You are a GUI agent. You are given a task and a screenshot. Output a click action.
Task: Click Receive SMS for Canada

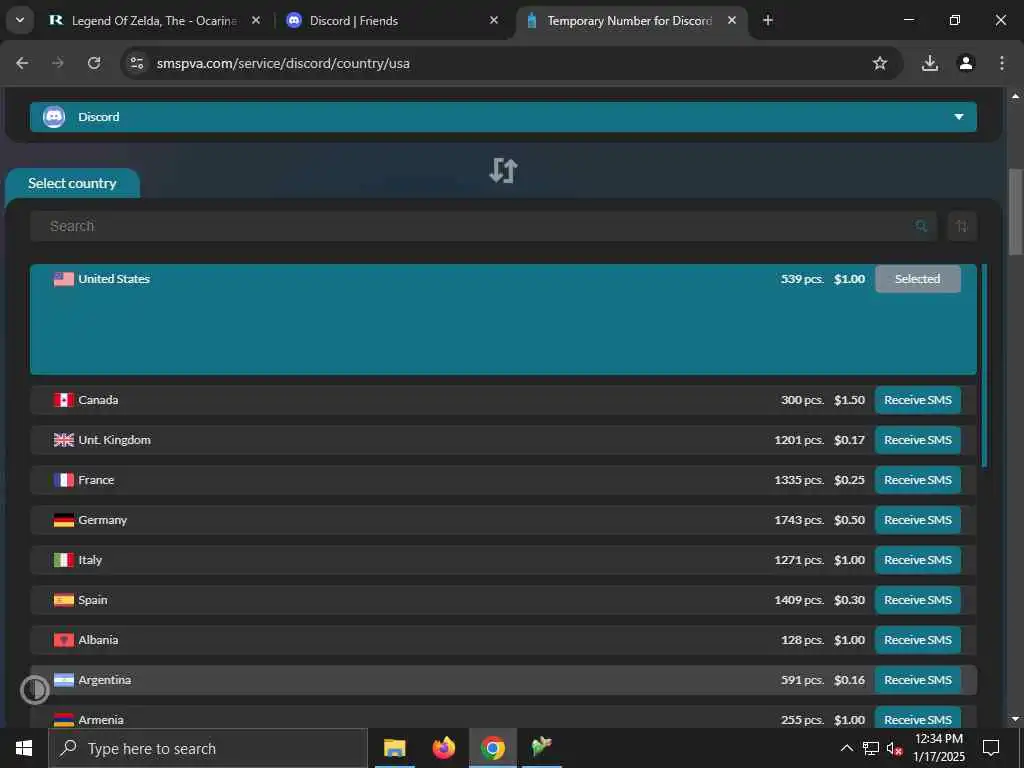(x=918, y=400)
